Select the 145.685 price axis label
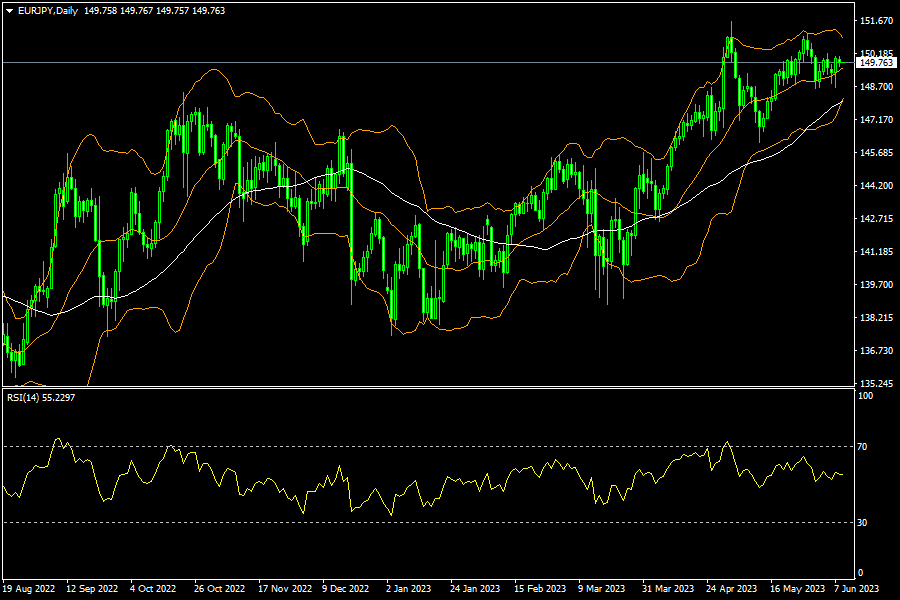Screen dimensions: 900x600 [x=876, y=153]
